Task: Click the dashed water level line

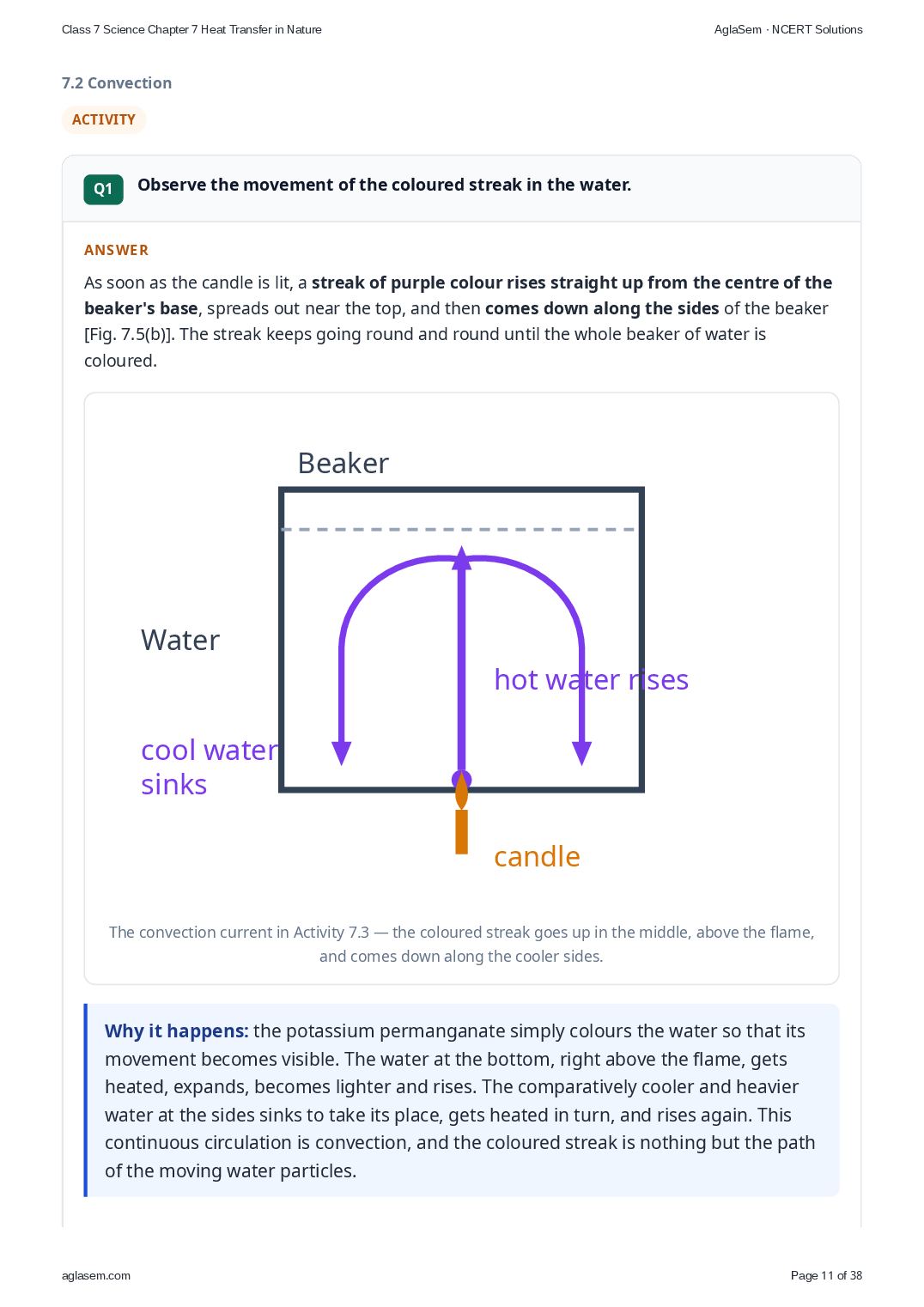Action: (x=460, y=529)
